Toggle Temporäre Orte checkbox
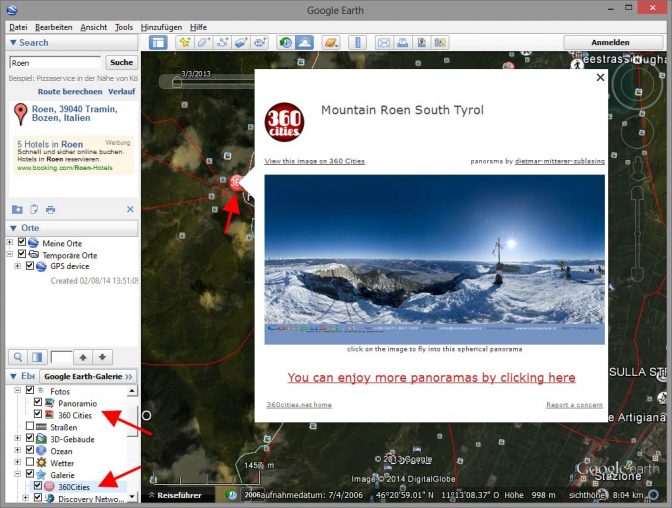672x508 pixels. pos(22,254)
